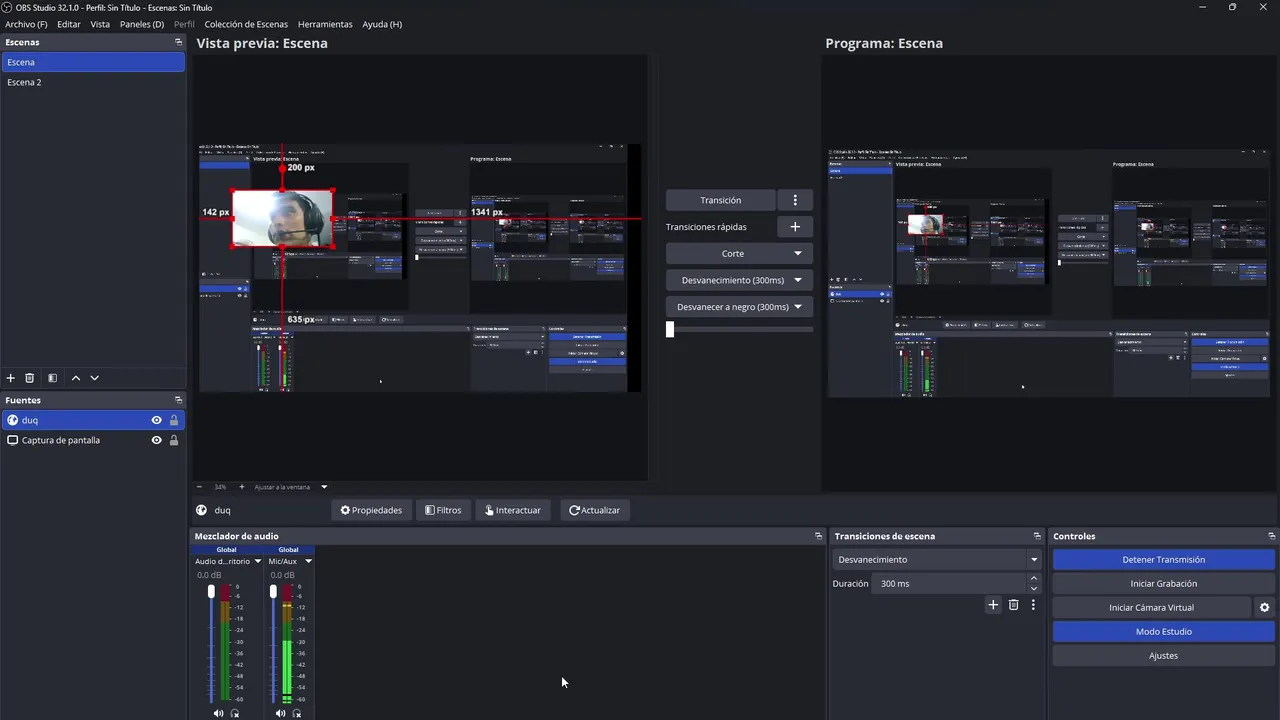Click Detener Transmisión button

(1163, 559)
